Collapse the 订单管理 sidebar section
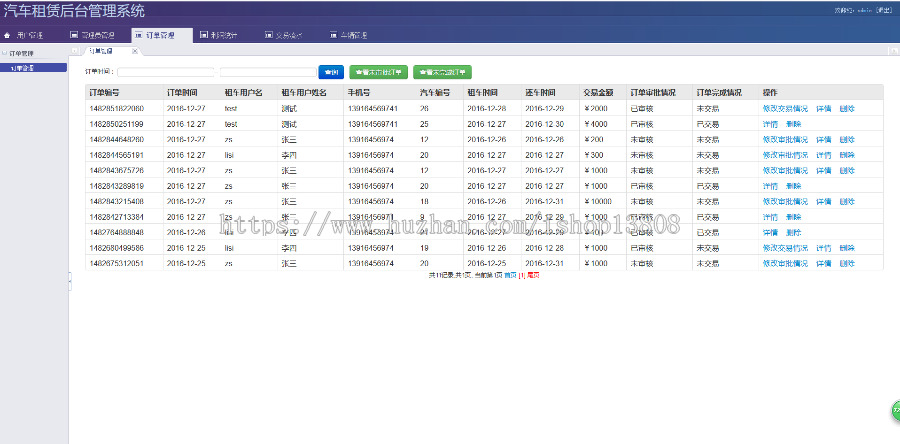The image size is (900, 444). pos(5,53)
